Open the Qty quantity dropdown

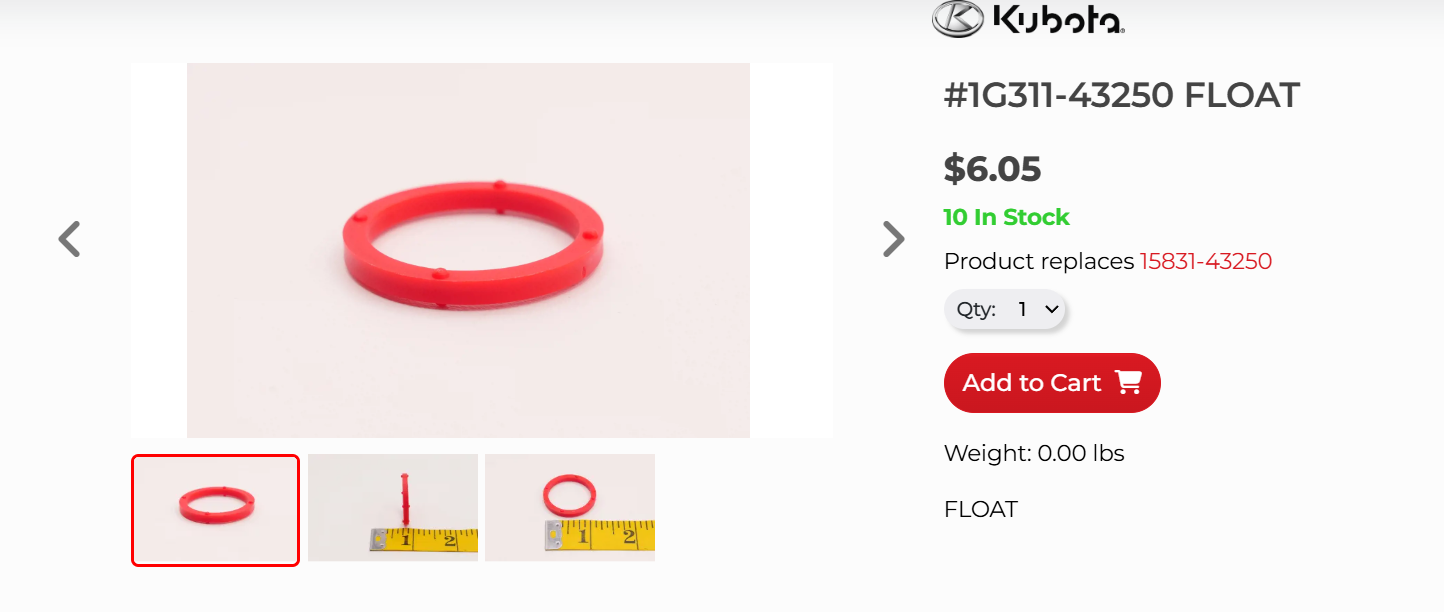[1006, 309]
